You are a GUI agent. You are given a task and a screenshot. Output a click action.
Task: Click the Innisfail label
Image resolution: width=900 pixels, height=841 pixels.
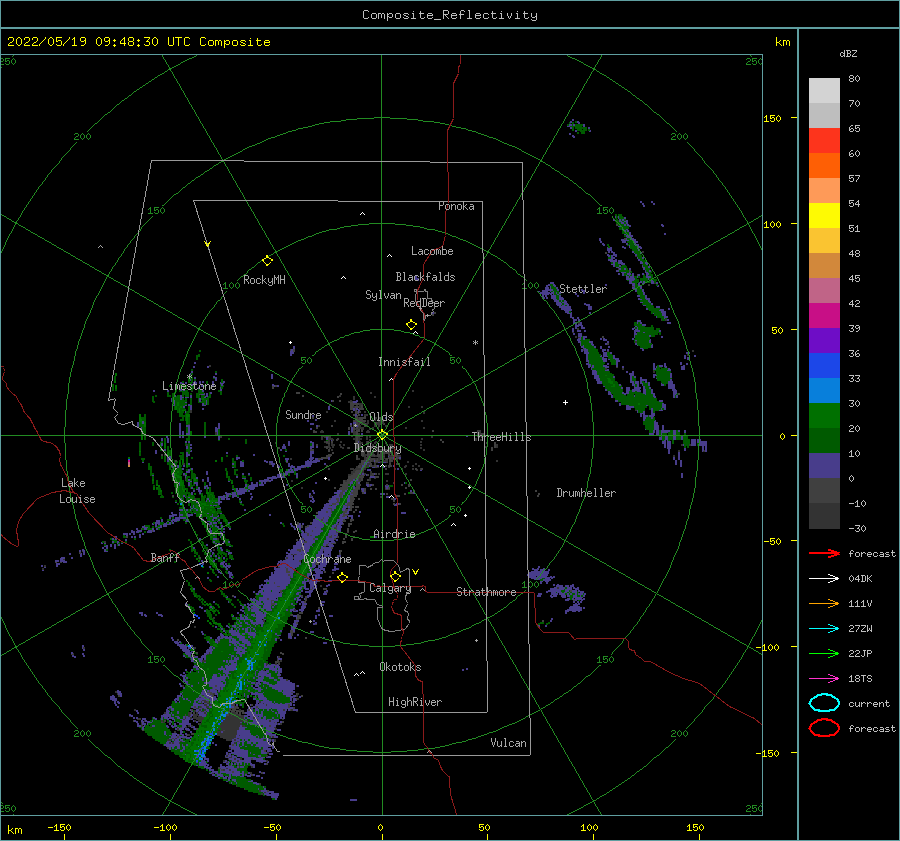tap(404, 362)
